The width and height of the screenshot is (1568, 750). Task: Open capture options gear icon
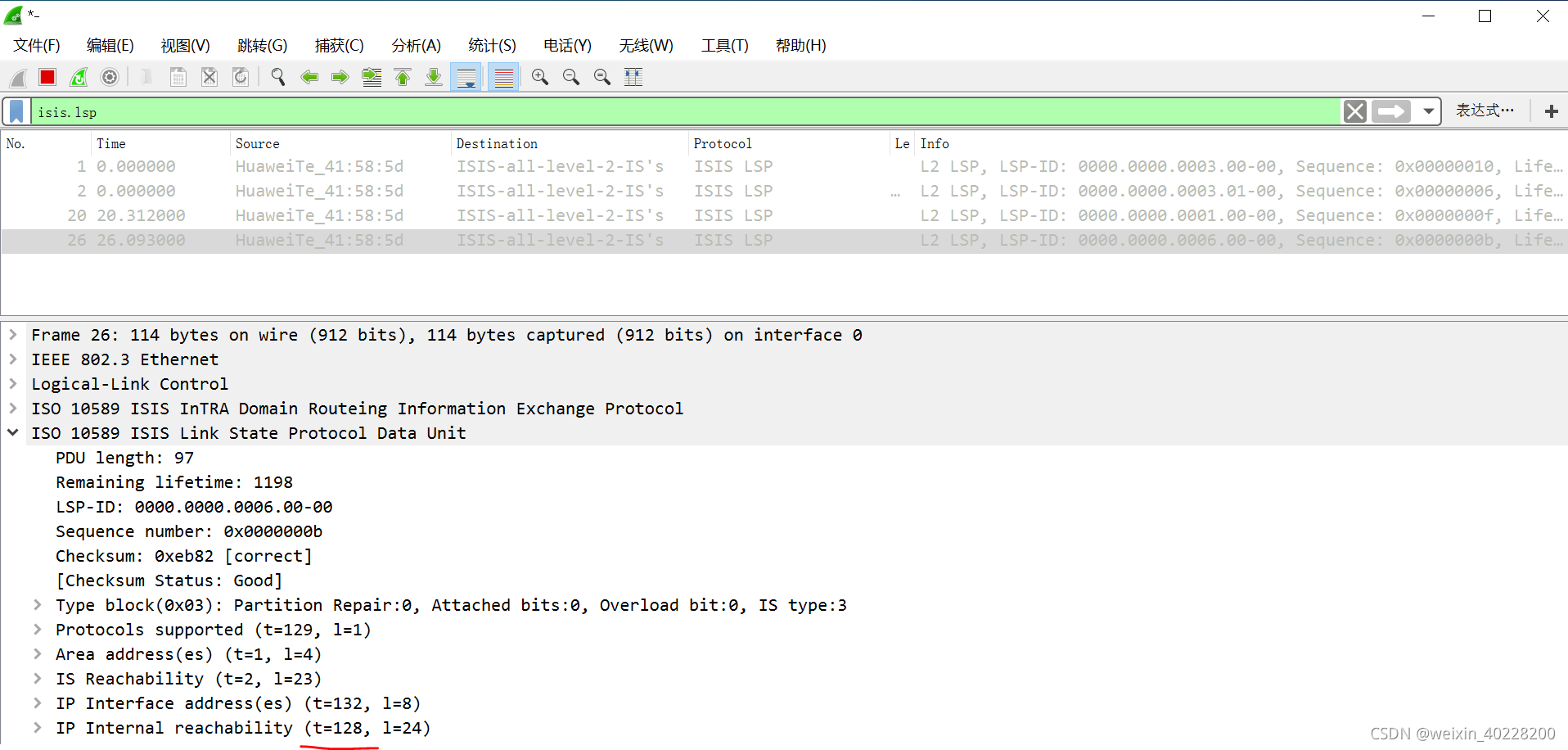click(x=110, y=77)
